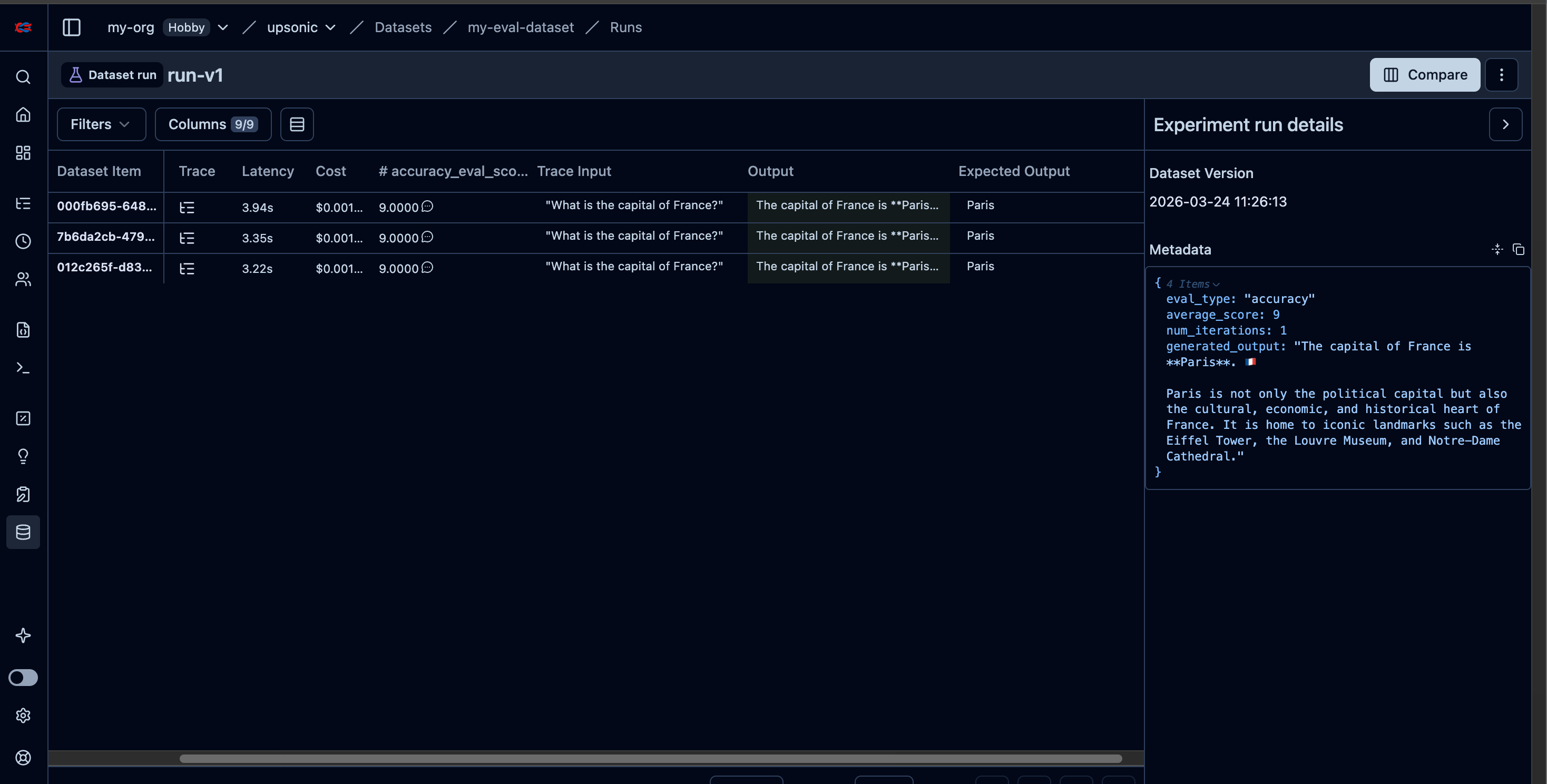Viewport: 1547px width, 784px height.
Task: Open trace icon for row 000fb695-648
Action: tap(187, 208)
